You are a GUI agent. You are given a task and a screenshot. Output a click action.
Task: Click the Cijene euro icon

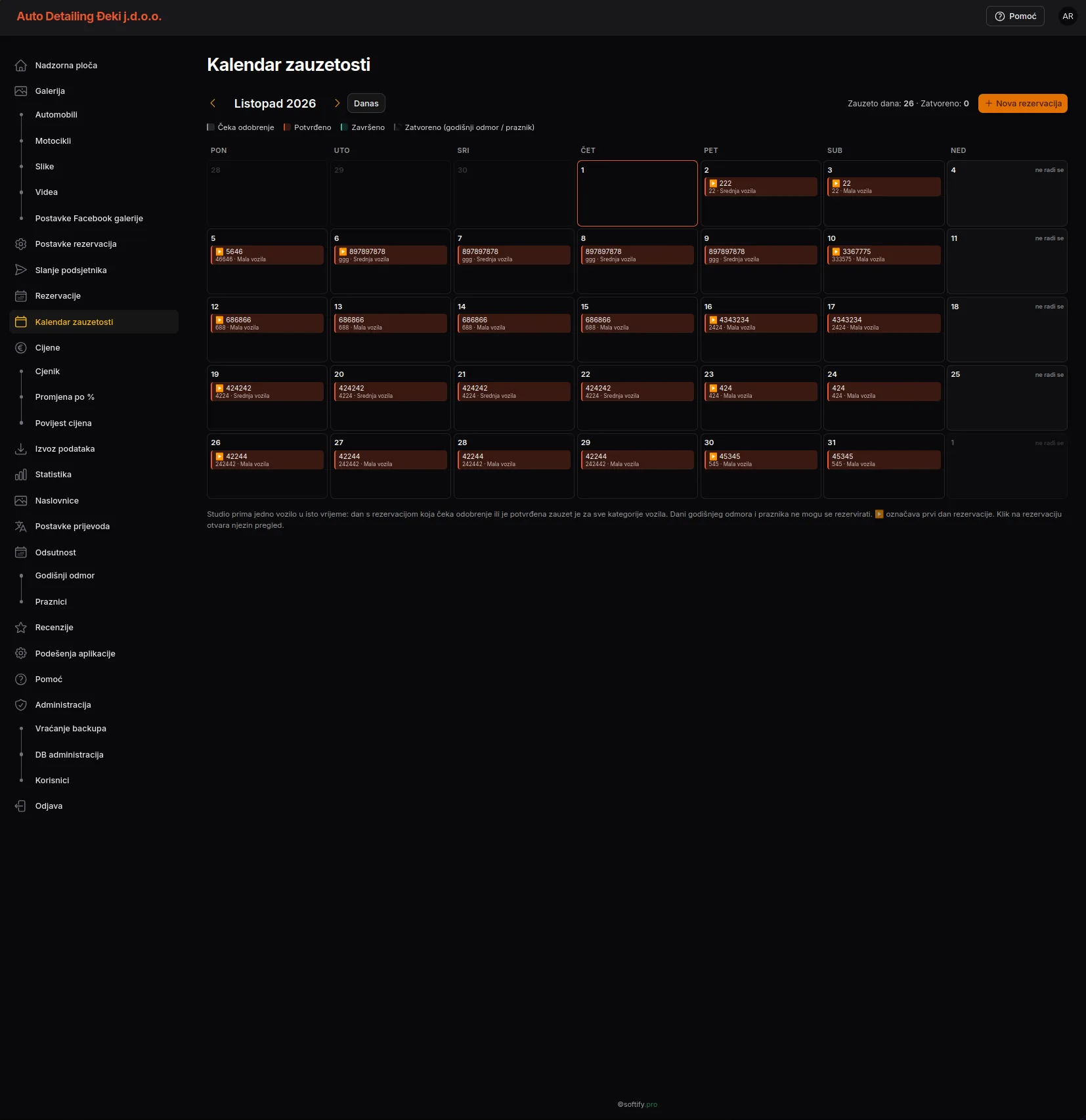pyautogui.click(x=21, y=348)
